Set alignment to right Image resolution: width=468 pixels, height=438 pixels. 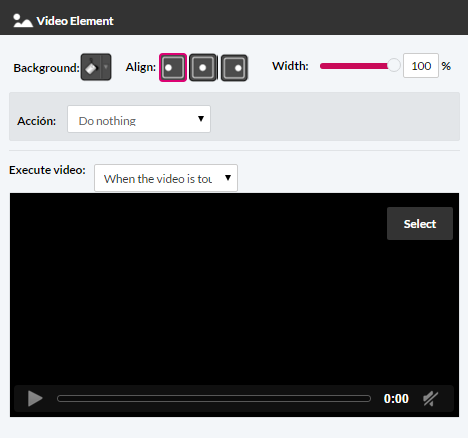[x=234, y=68]
